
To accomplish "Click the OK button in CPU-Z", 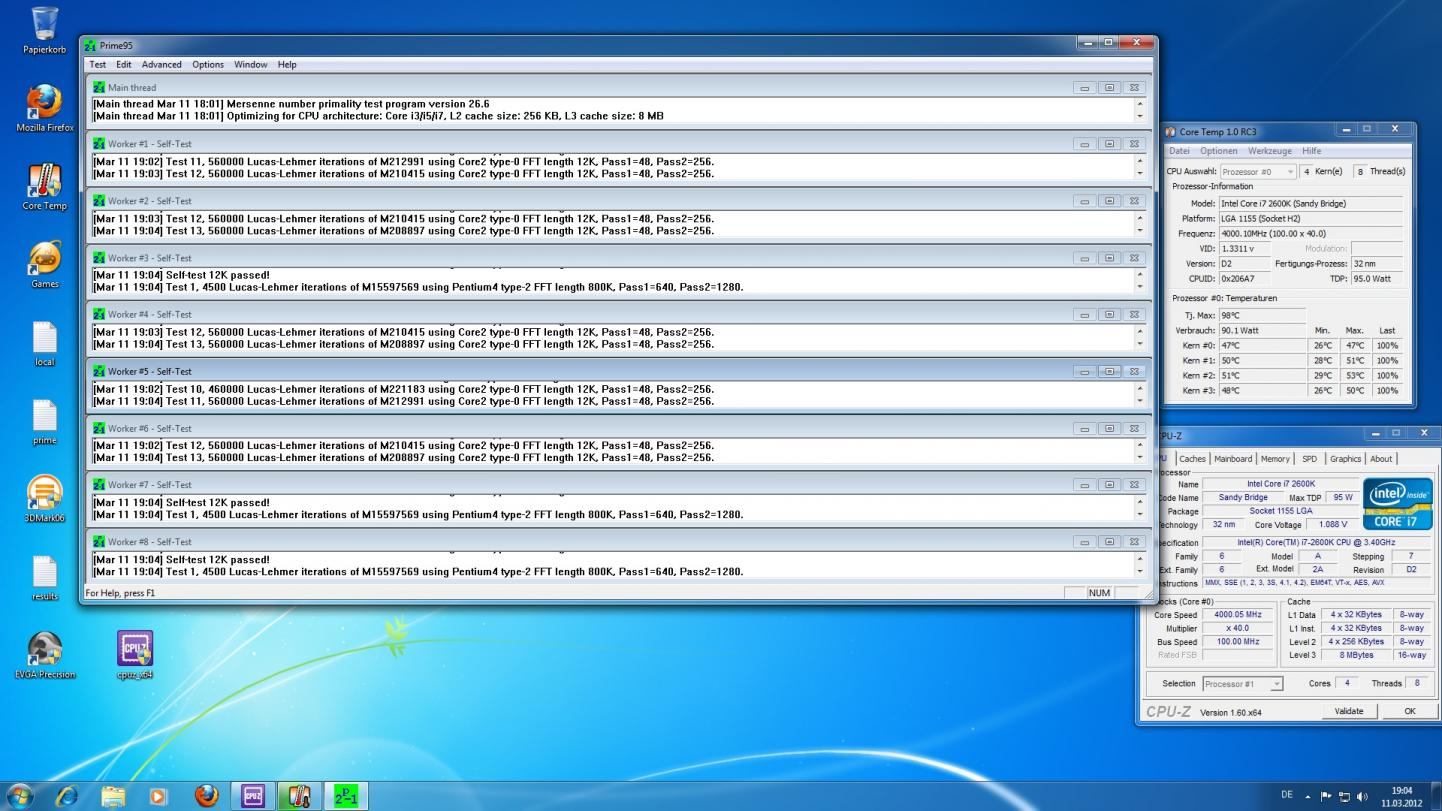I will point(1410,711).
